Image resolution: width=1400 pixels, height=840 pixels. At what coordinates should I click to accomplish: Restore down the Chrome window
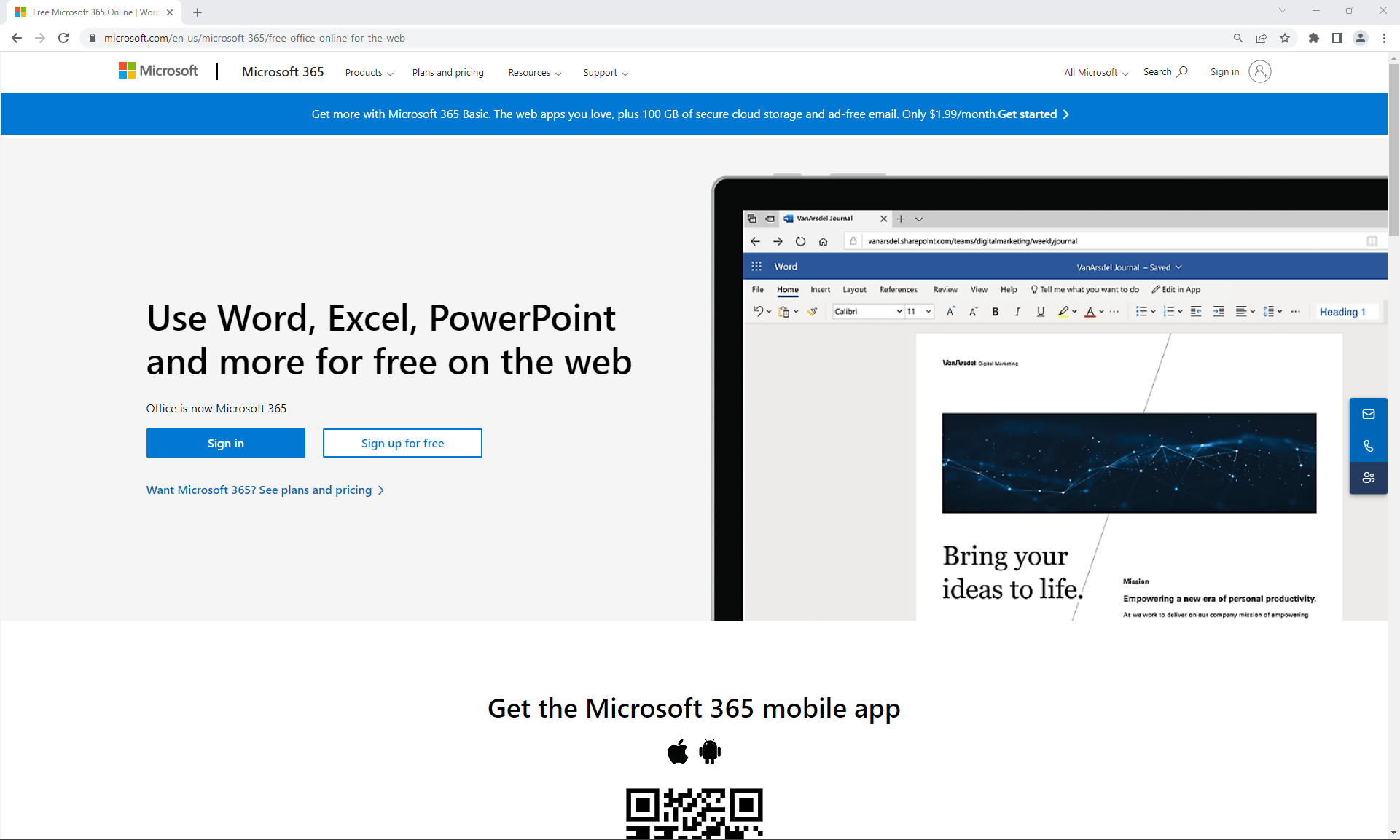point(1350,10)
